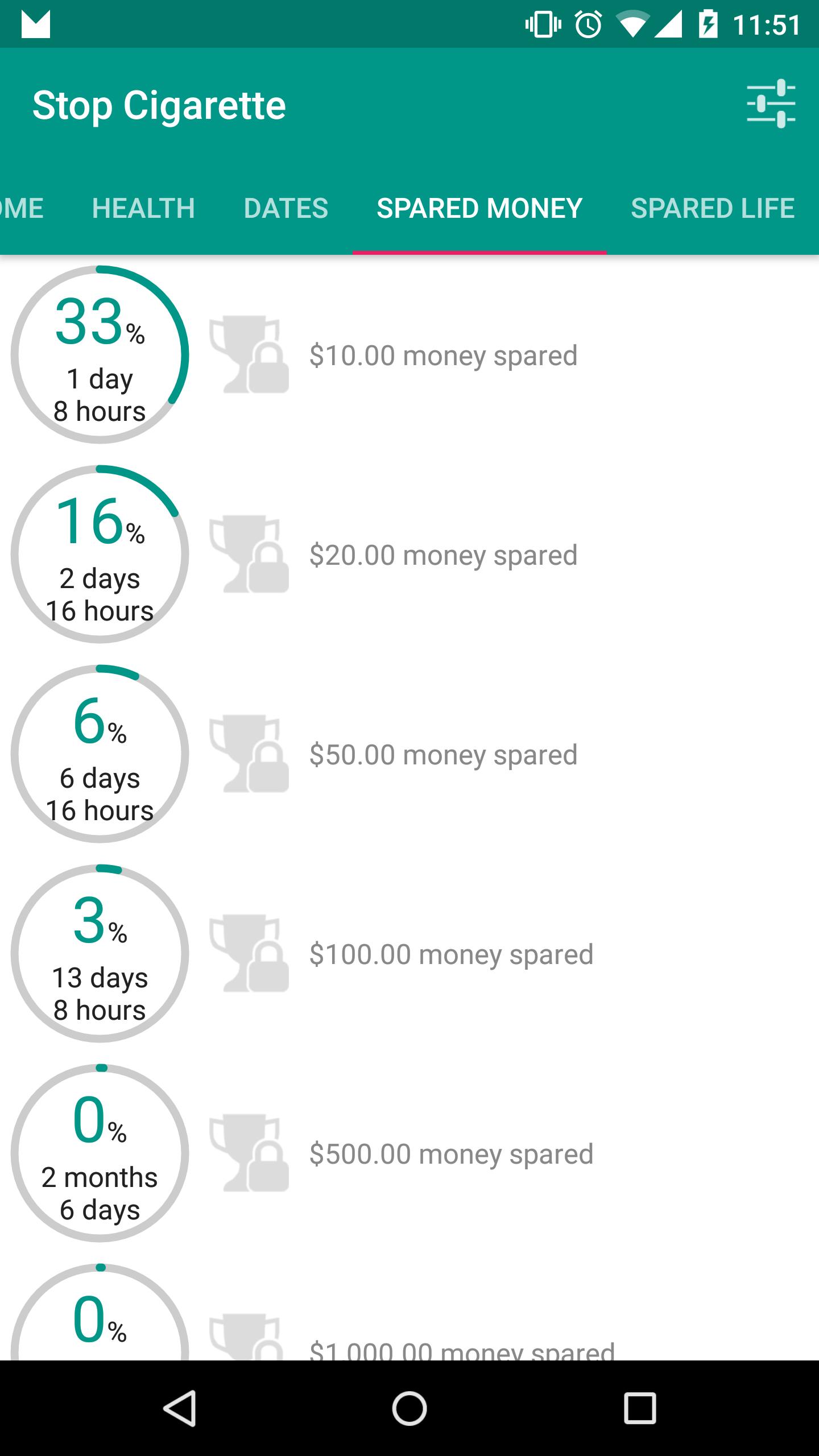This screenshot has width=819, height=1456.
Task: Open the $100.00 money spared goal
Action: pos(451,954)
